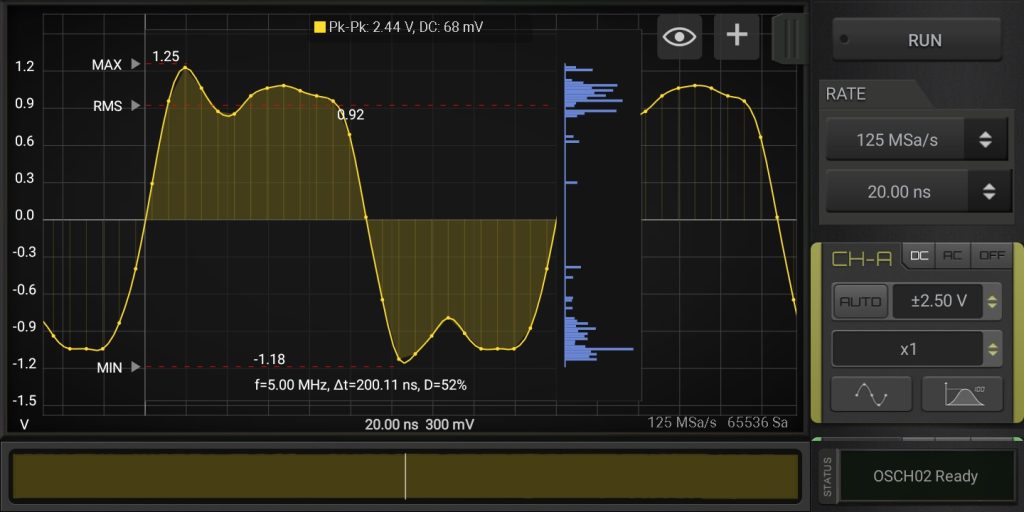The width and height of the screenshot is (1024, 512).
Task: Click the yellow channel color square
Action: coord(320,28)
